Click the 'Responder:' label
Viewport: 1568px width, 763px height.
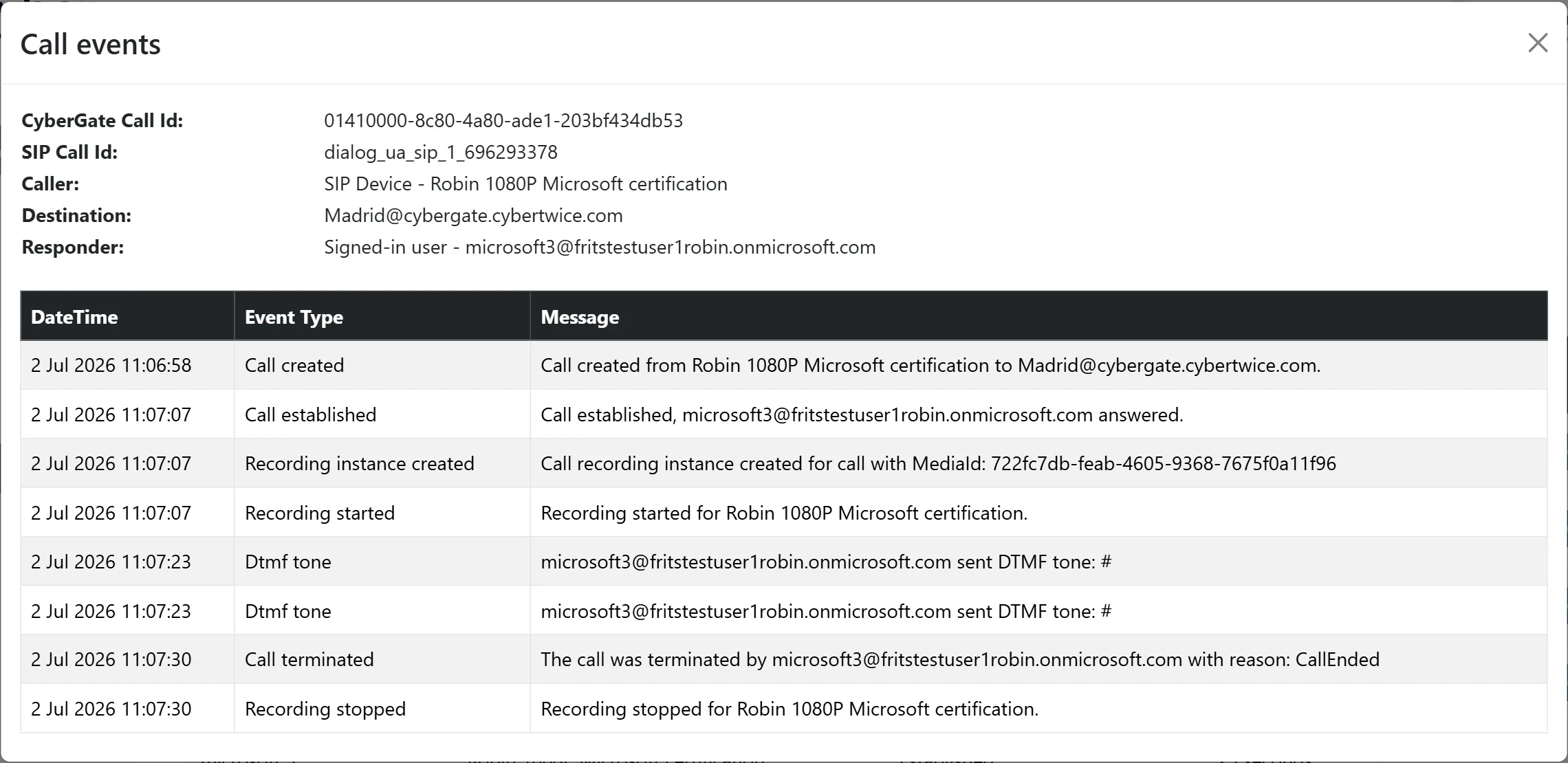tap(73, 247)
